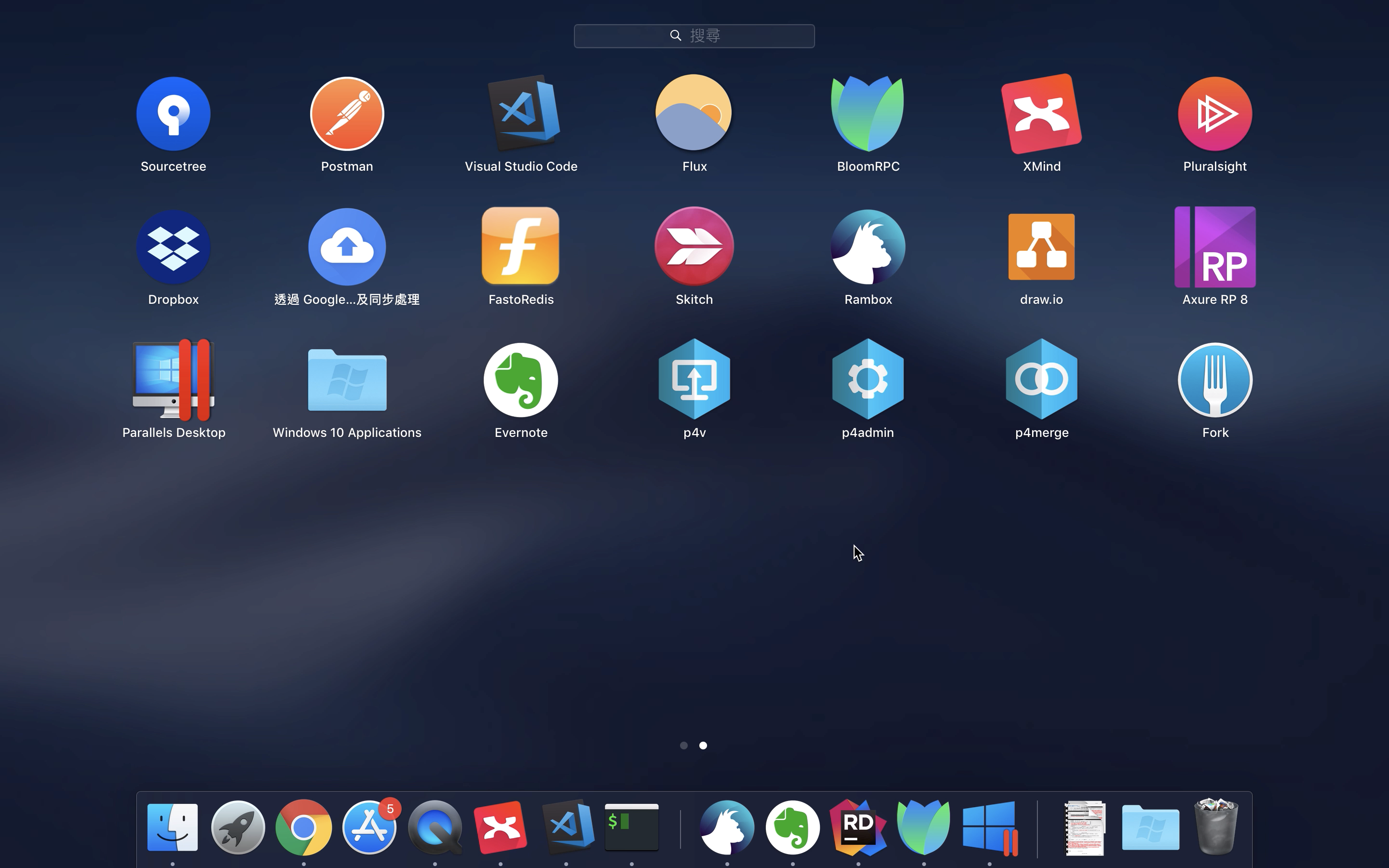Open Windows applications folder in the Dock
1389x868 pixels.
[1150, 827]
